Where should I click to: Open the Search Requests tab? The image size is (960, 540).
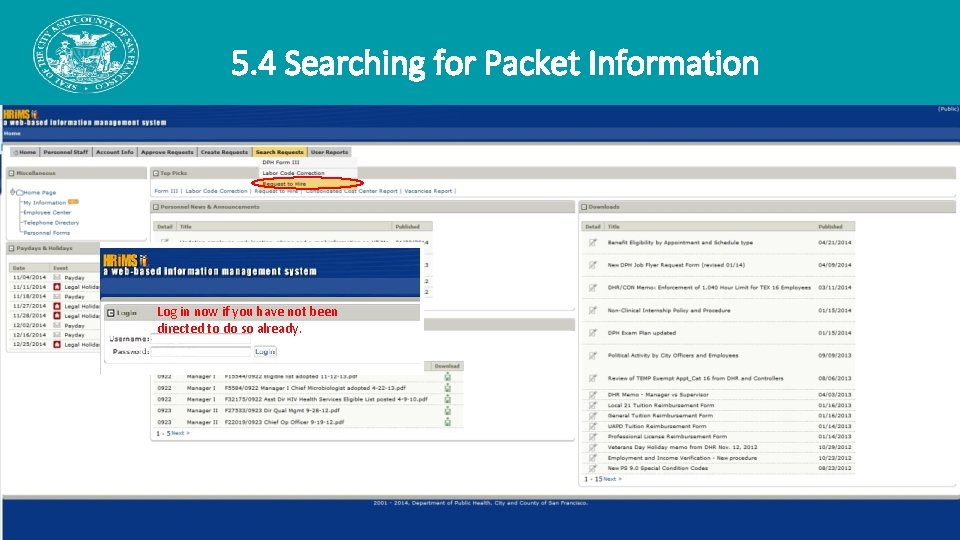tap(279, 152)
